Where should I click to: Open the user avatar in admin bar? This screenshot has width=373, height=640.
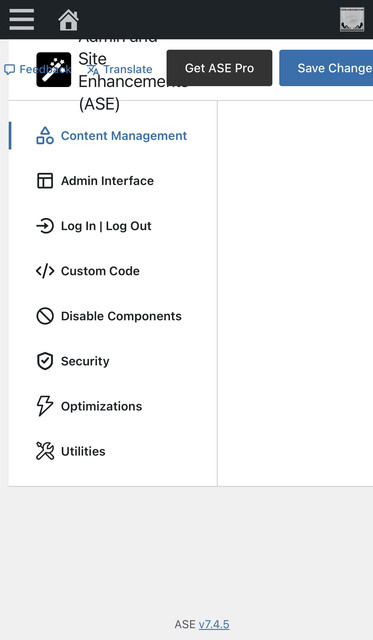pos(352,19)
